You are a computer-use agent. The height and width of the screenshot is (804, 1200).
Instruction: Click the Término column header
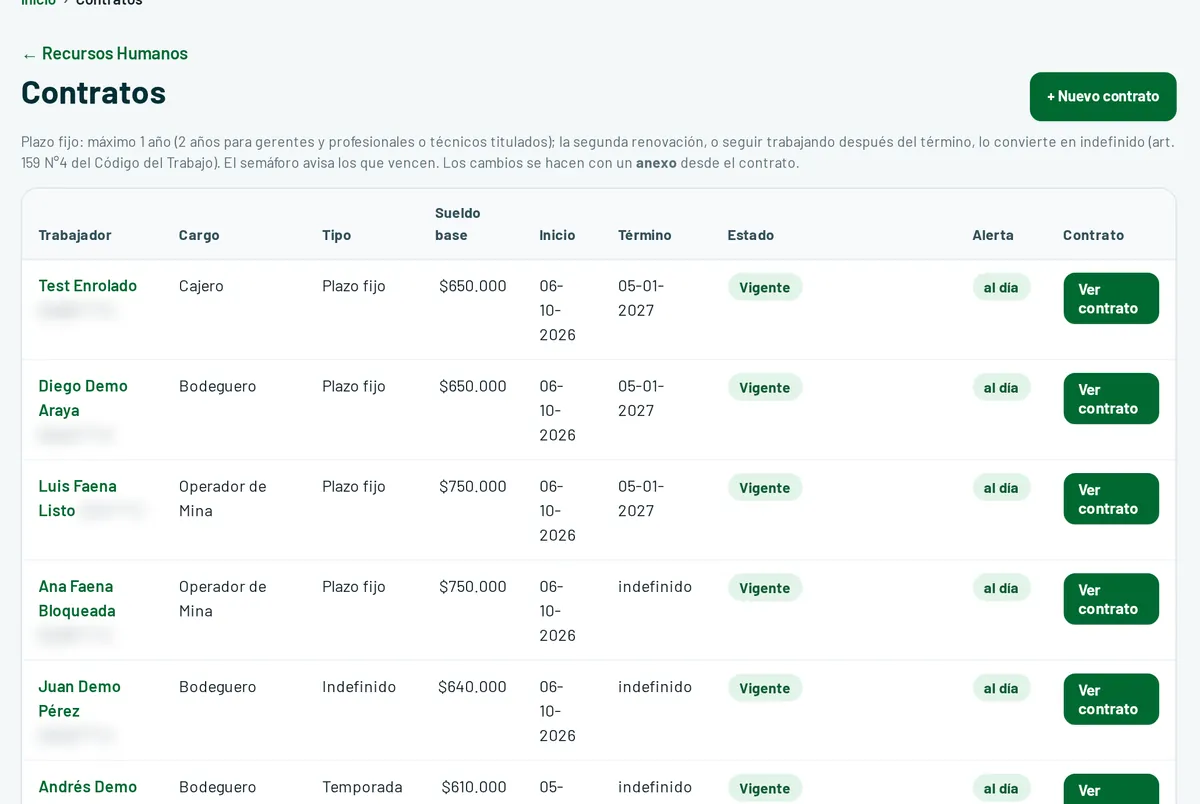645,235
